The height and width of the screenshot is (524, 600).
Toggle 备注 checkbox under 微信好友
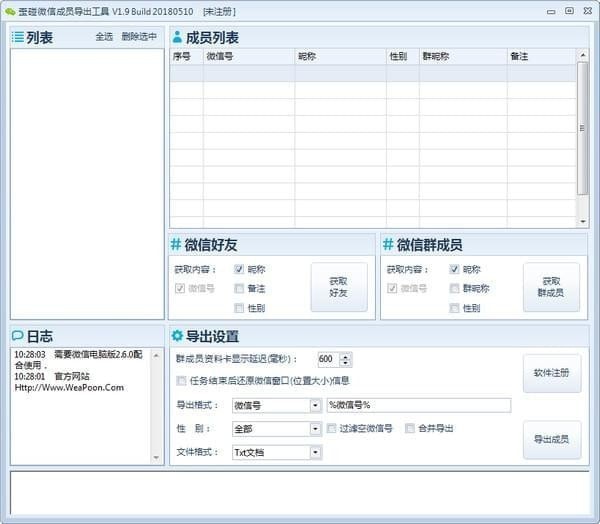click(240, 288)
